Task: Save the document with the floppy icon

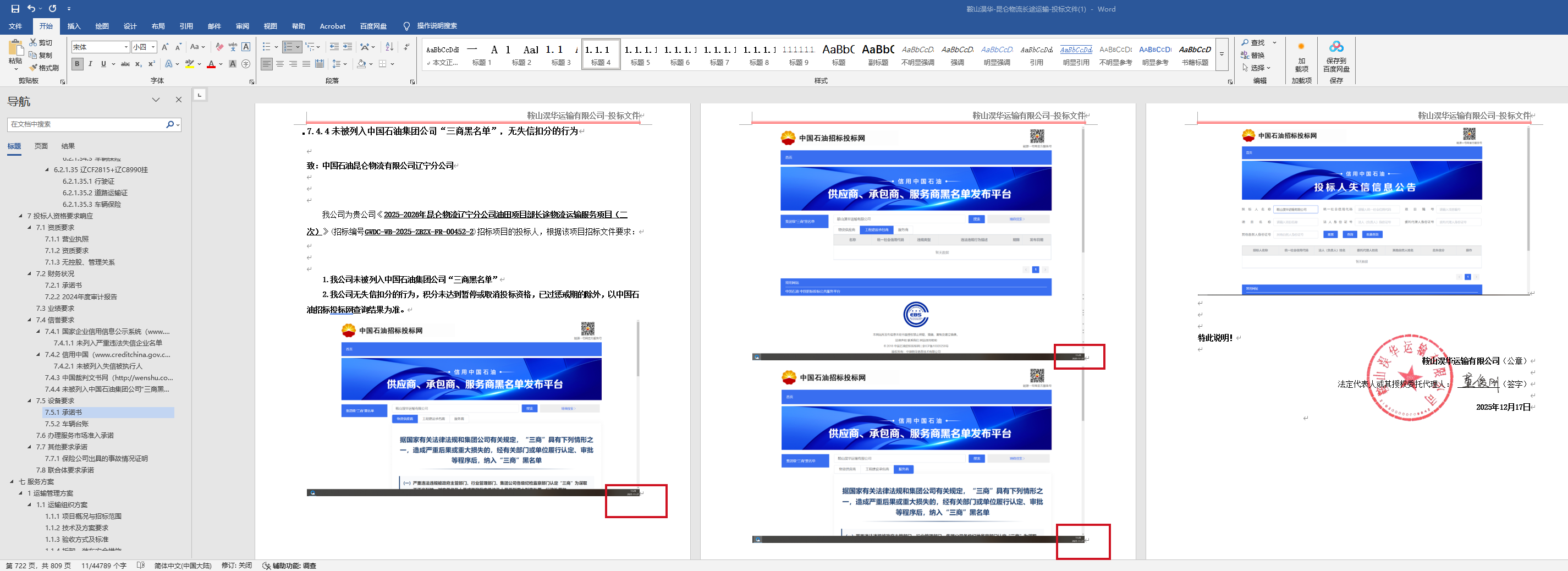Action: [x=15, y=8]
